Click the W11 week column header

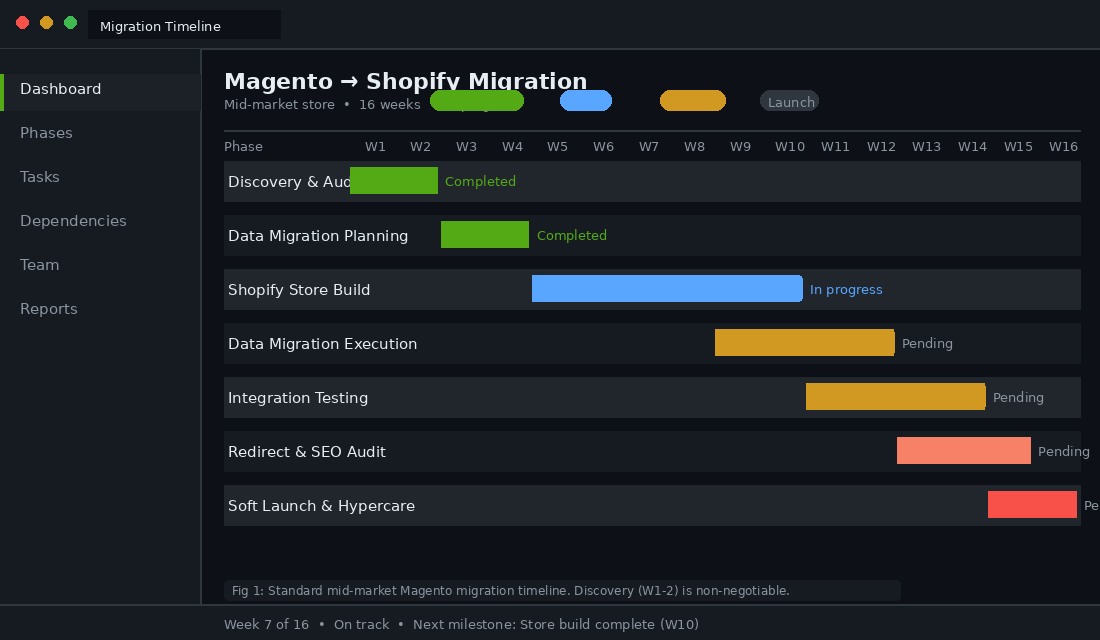pos(836,147)
